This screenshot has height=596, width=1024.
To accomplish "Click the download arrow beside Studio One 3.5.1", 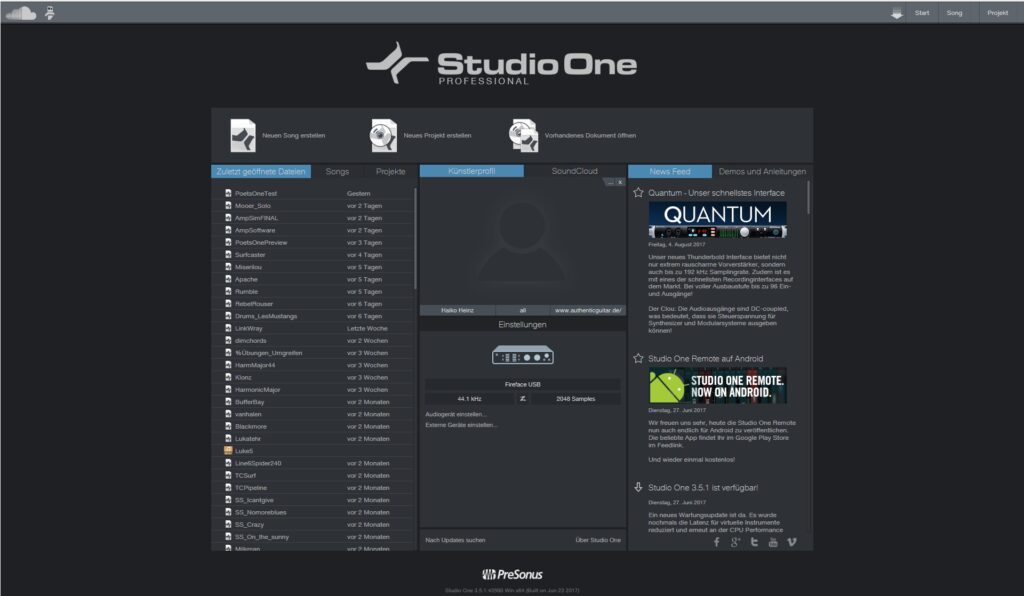I will tap(638, 487).
